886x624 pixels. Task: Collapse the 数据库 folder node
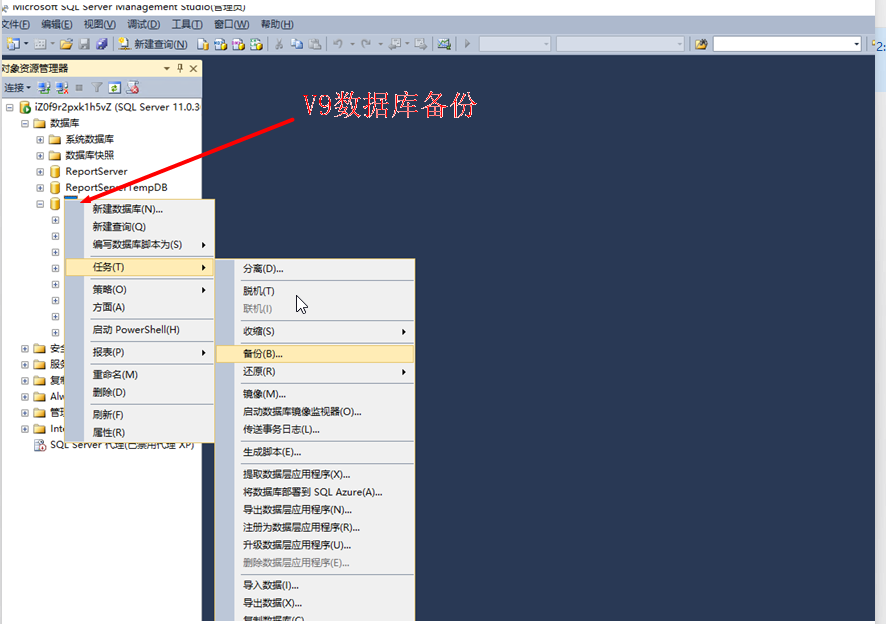point(25,123)
